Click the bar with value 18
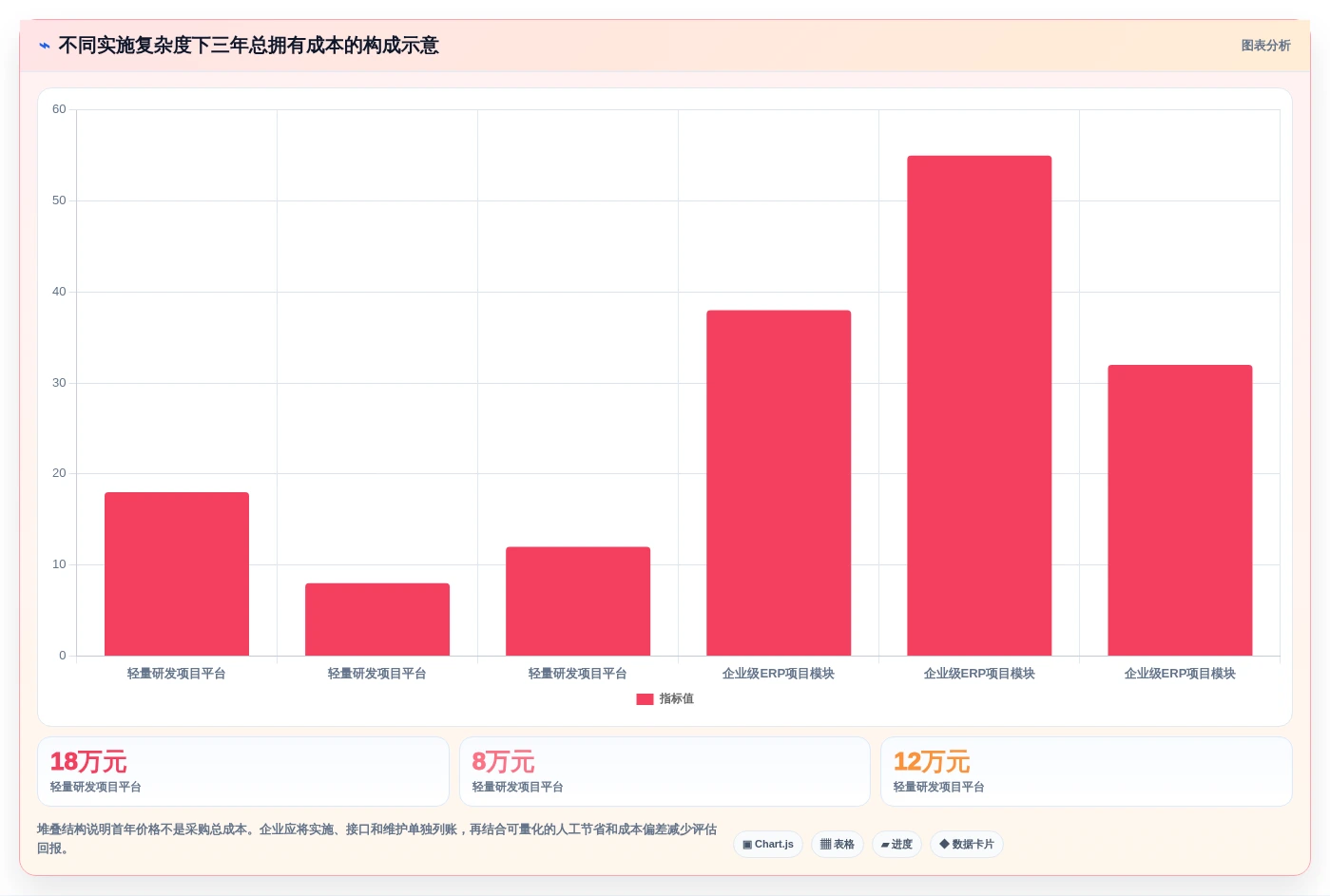 (177, 574)
